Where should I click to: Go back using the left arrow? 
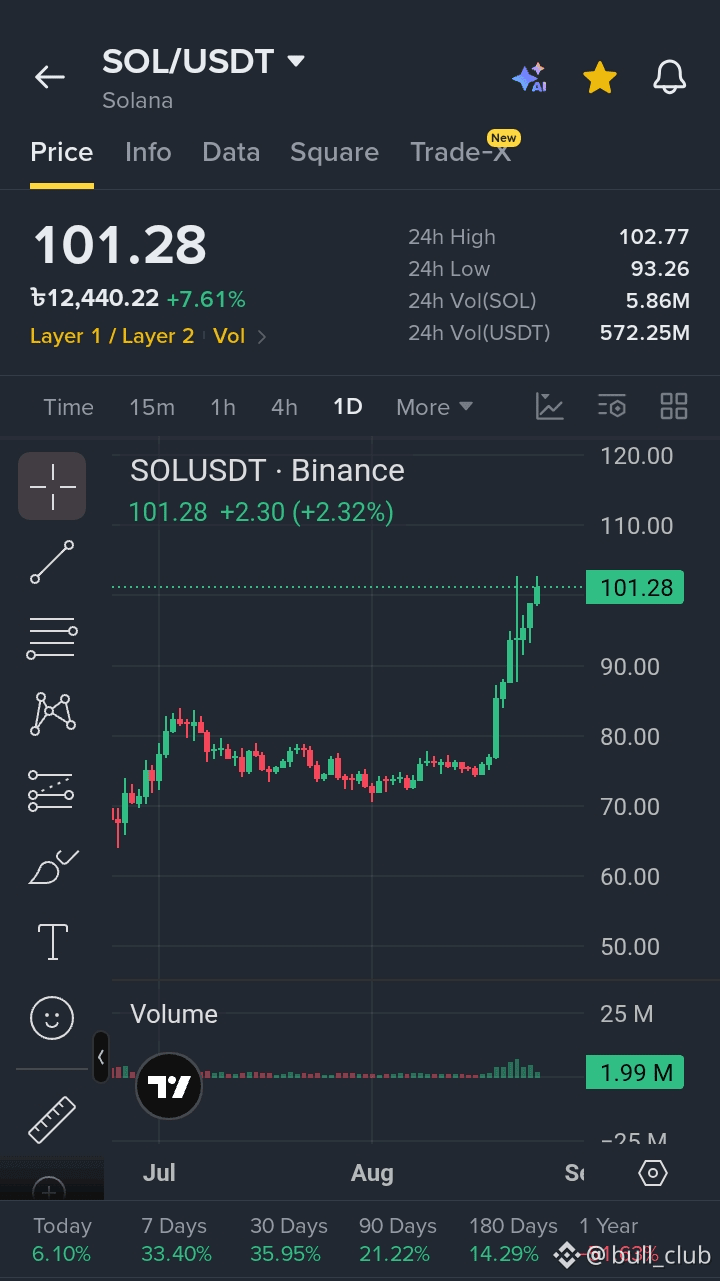49,77
